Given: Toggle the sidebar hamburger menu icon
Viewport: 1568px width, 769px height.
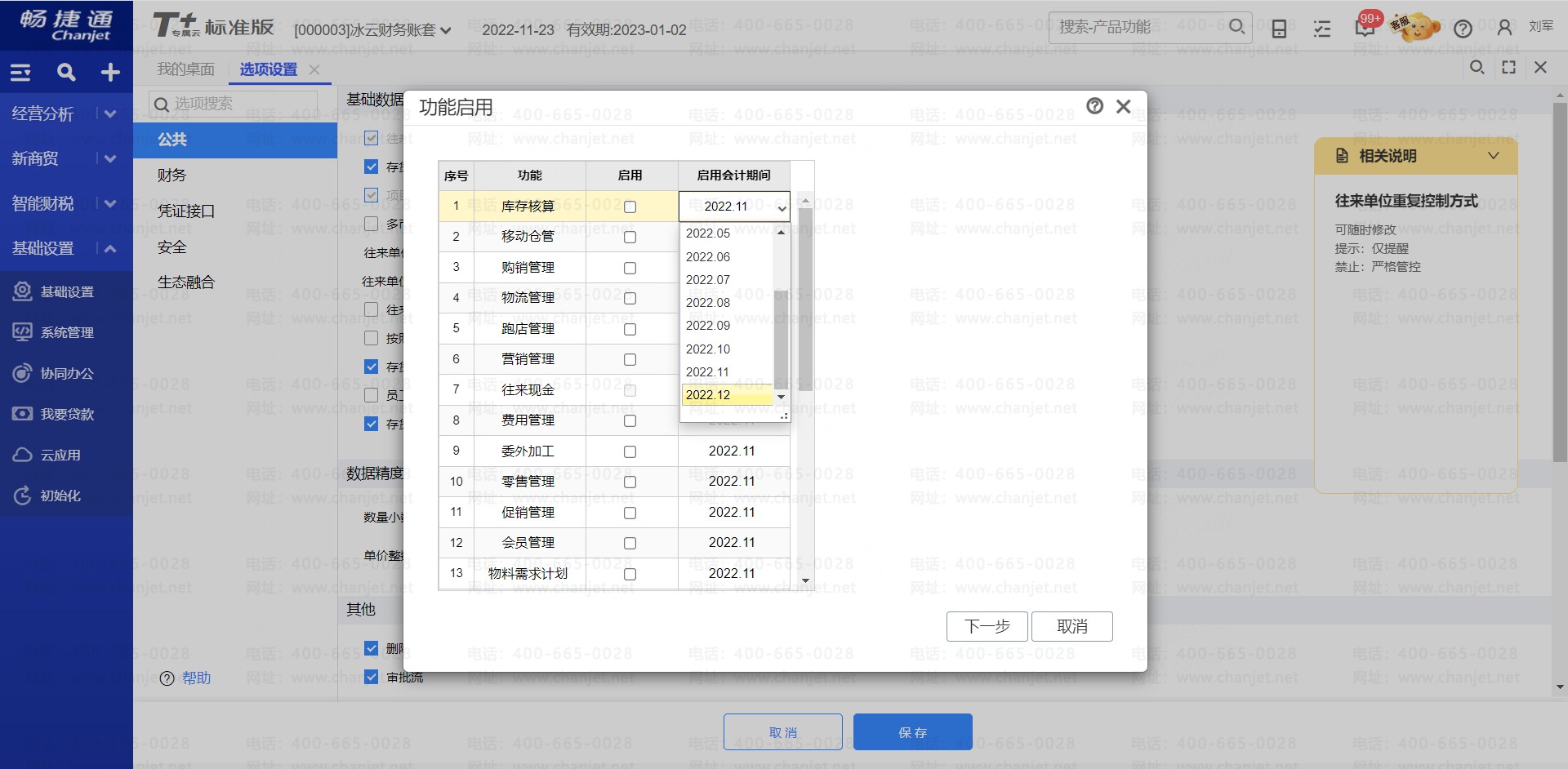Looking at the screenshot, I should (x=20, y=73).
